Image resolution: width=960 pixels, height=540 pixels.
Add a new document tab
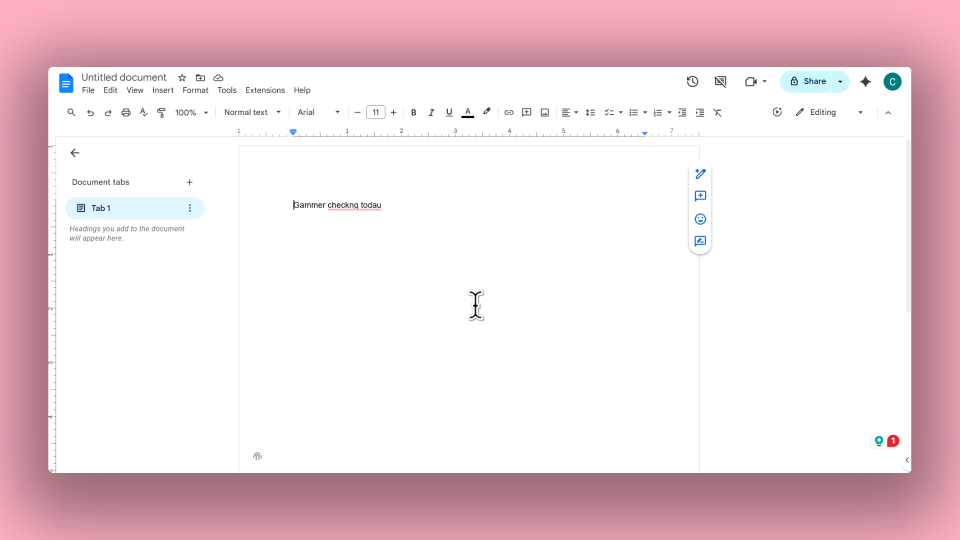[189, 182]
